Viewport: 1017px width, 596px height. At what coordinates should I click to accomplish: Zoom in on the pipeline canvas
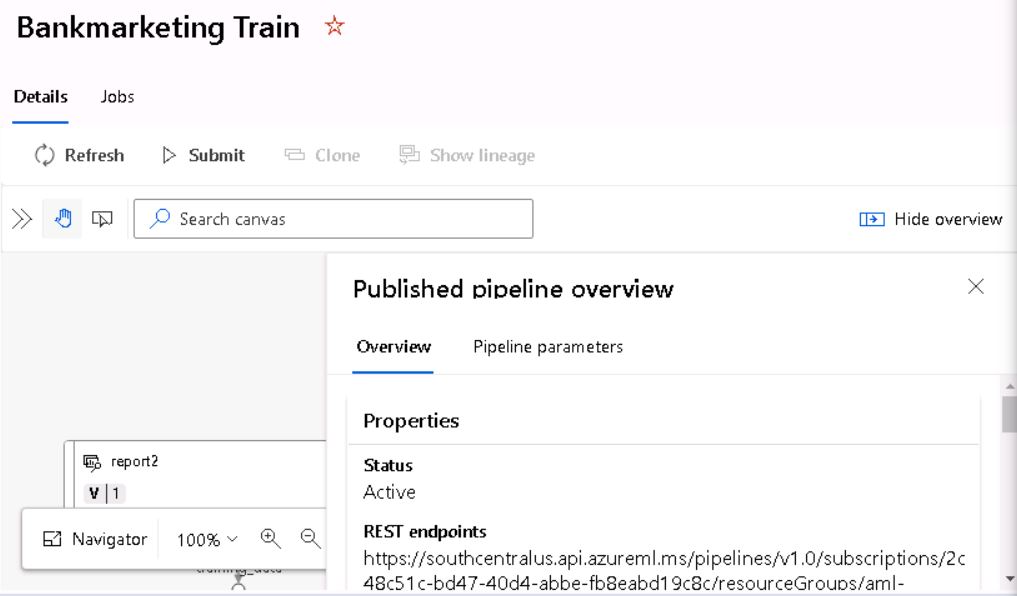point(270,538)
